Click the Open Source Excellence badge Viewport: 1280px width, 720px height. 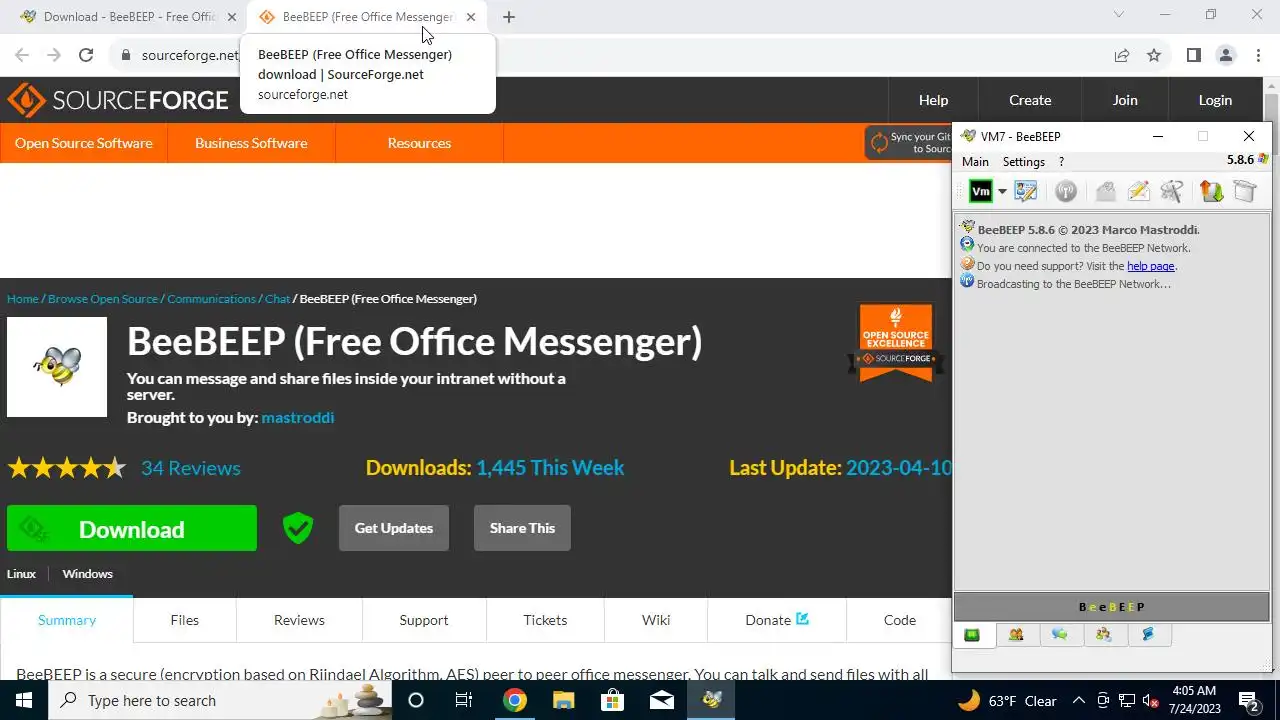coord(896,343)
